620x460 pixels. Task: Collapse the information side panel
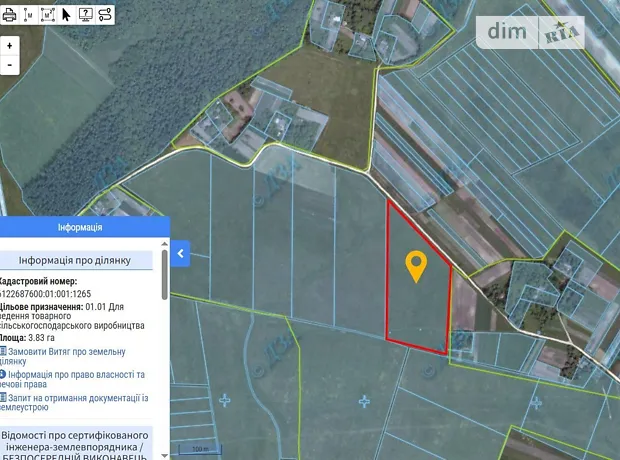[181, 254]
